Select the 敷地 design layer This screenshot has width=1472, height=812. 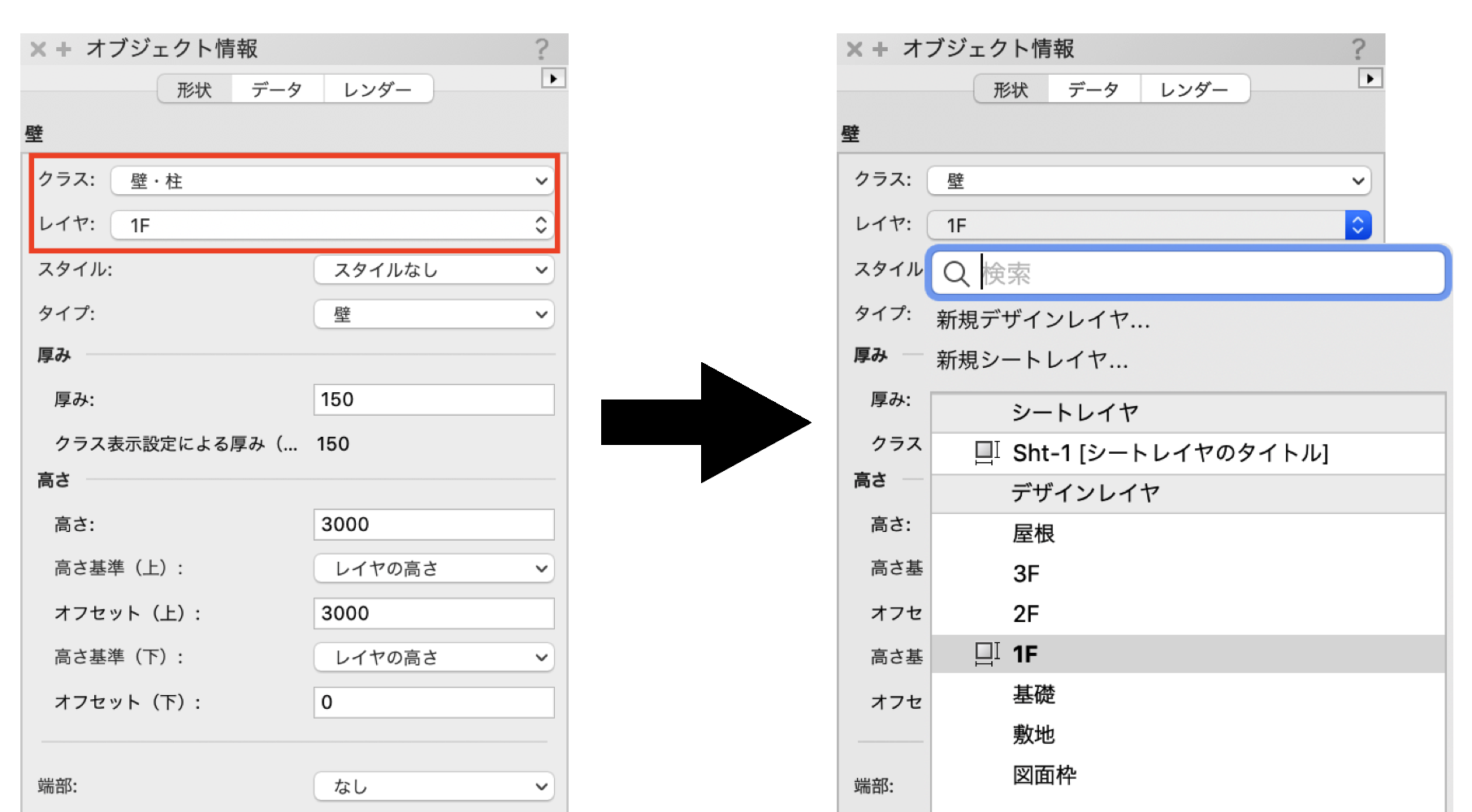pyautogui.click(x=1188, y=734)
